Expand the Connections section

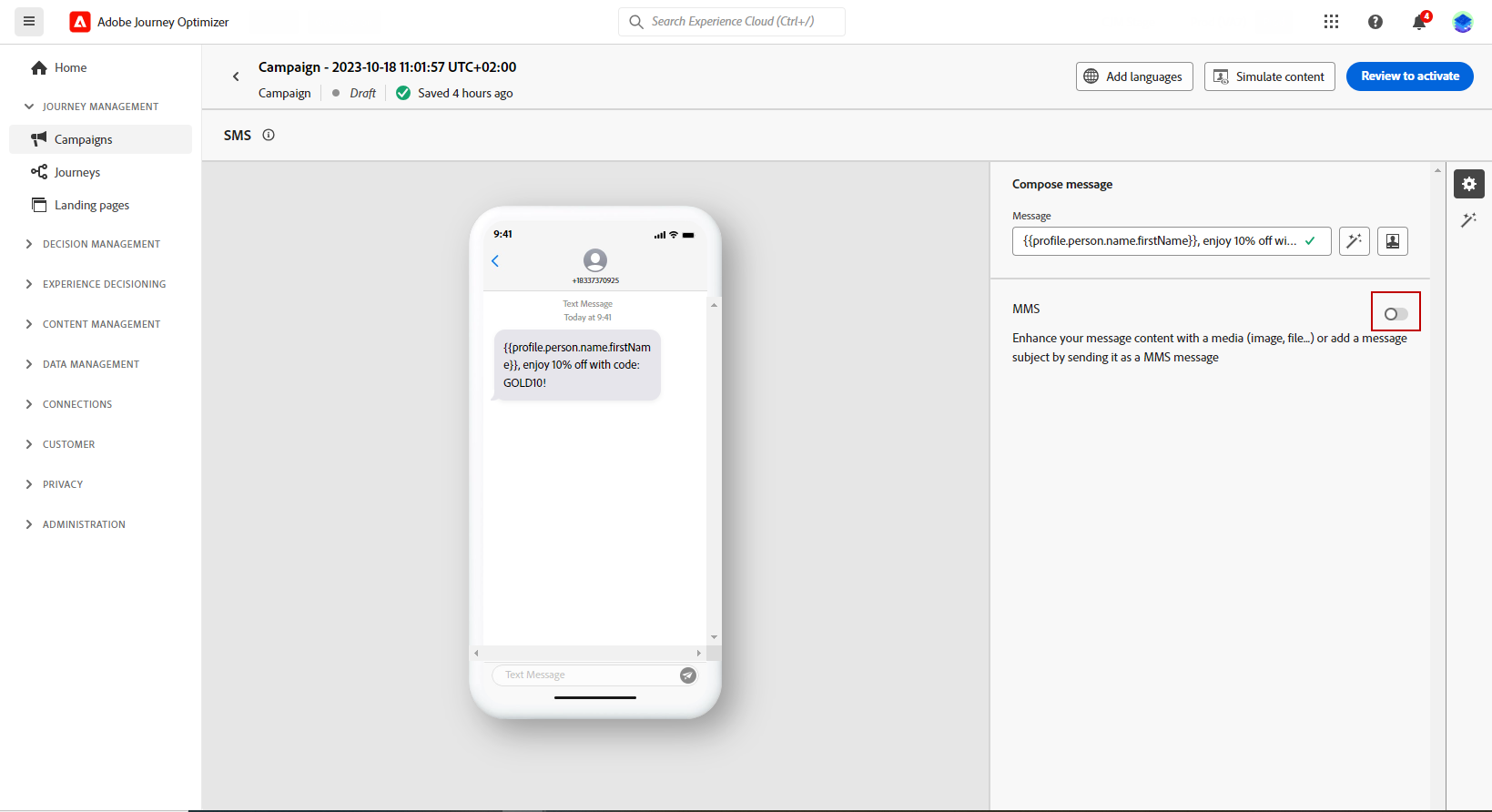(x=29, y=404)
